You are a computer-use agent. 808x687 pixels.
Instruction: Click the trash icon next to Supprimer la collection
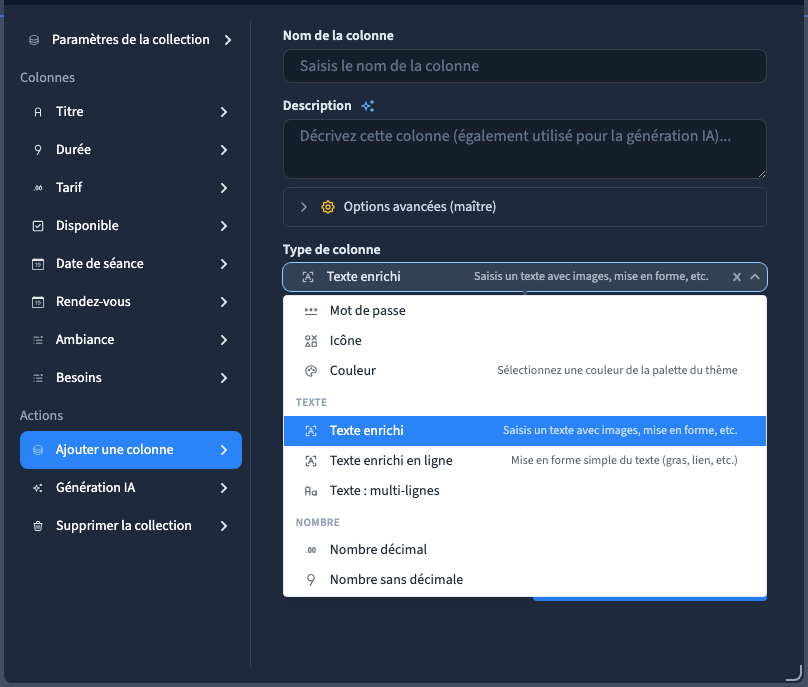(38, 526)
